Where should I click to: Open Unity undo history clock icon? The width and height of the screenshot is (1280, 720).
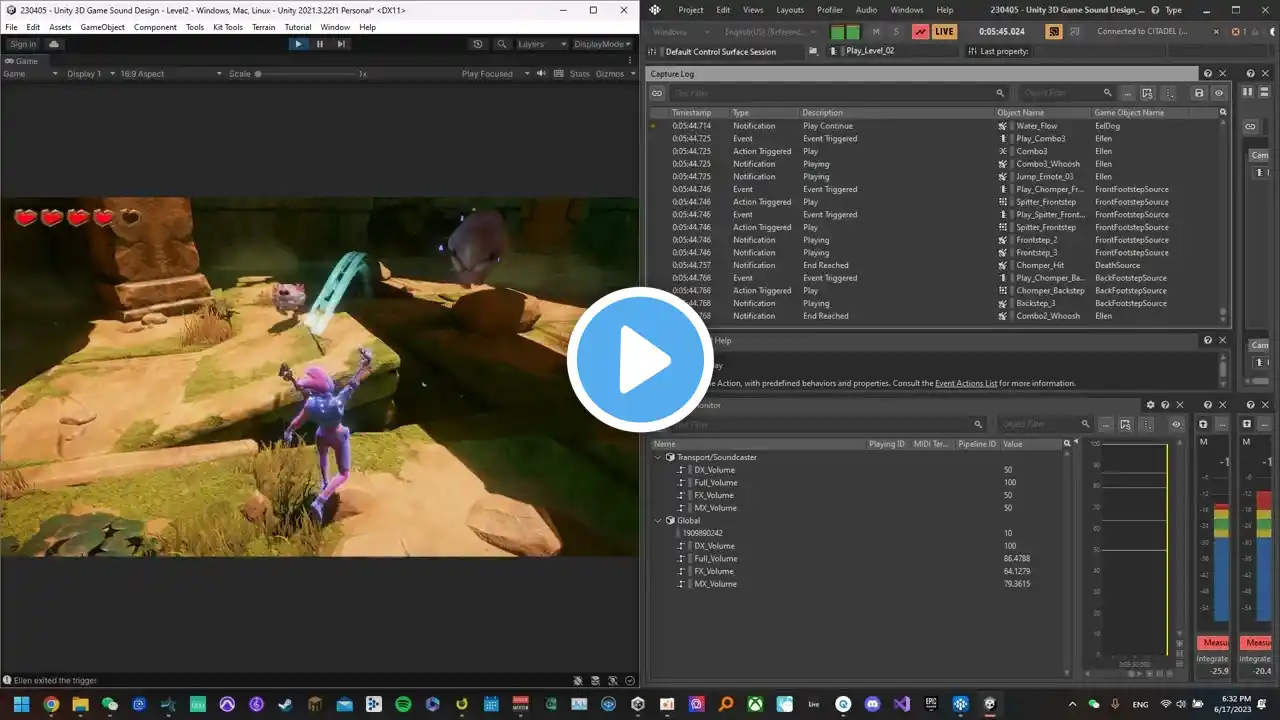tap(478, 44)
